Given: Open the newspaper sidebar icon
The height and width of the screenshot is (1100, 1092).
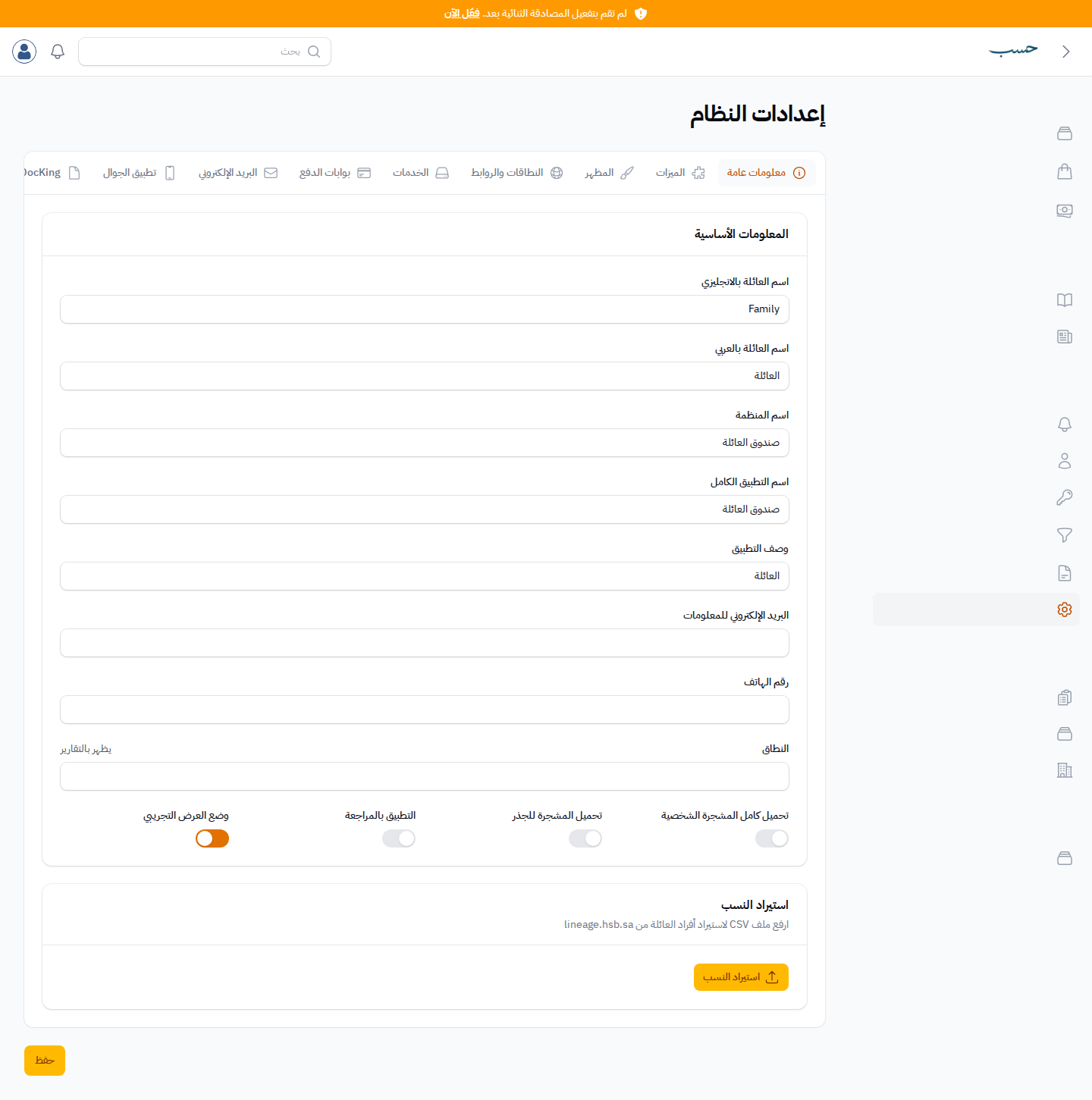Looking at the screenshot, I should [1065, 337].
